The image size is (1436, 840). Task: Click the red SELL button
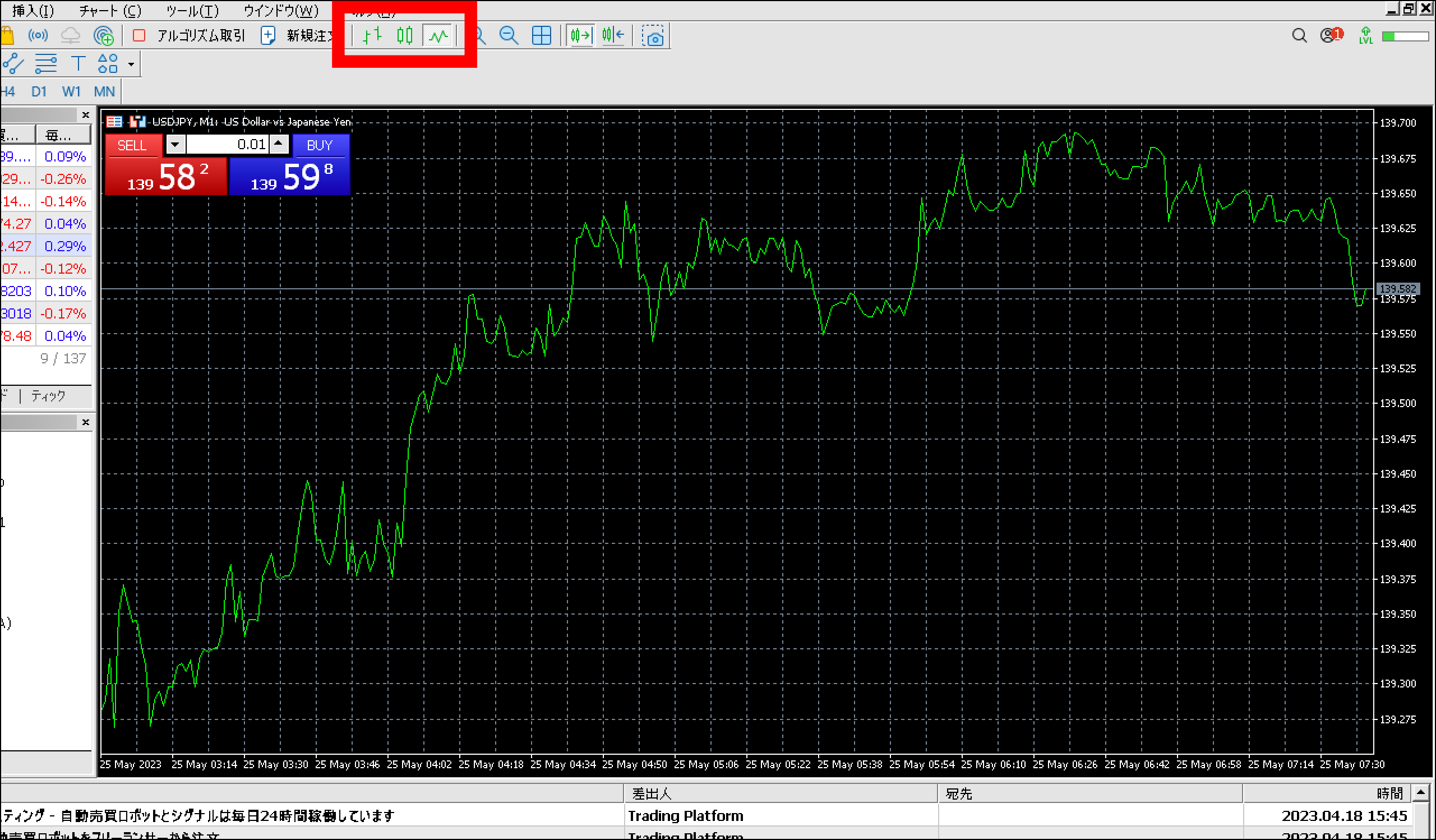tap(132, 145)
